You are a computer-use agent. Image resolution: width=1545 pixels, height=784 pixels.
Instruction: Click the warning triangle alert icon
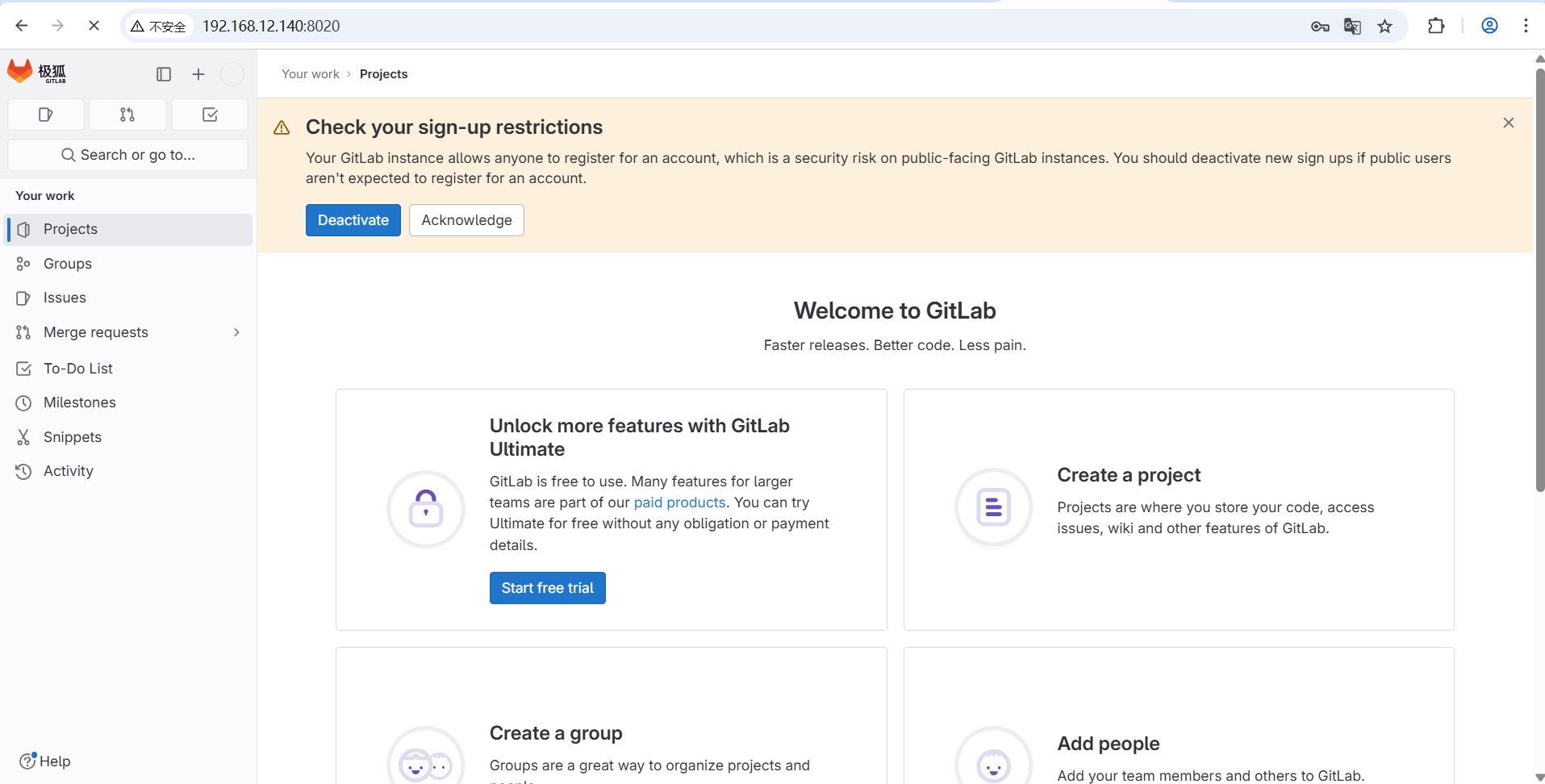[x=282, y=127]
